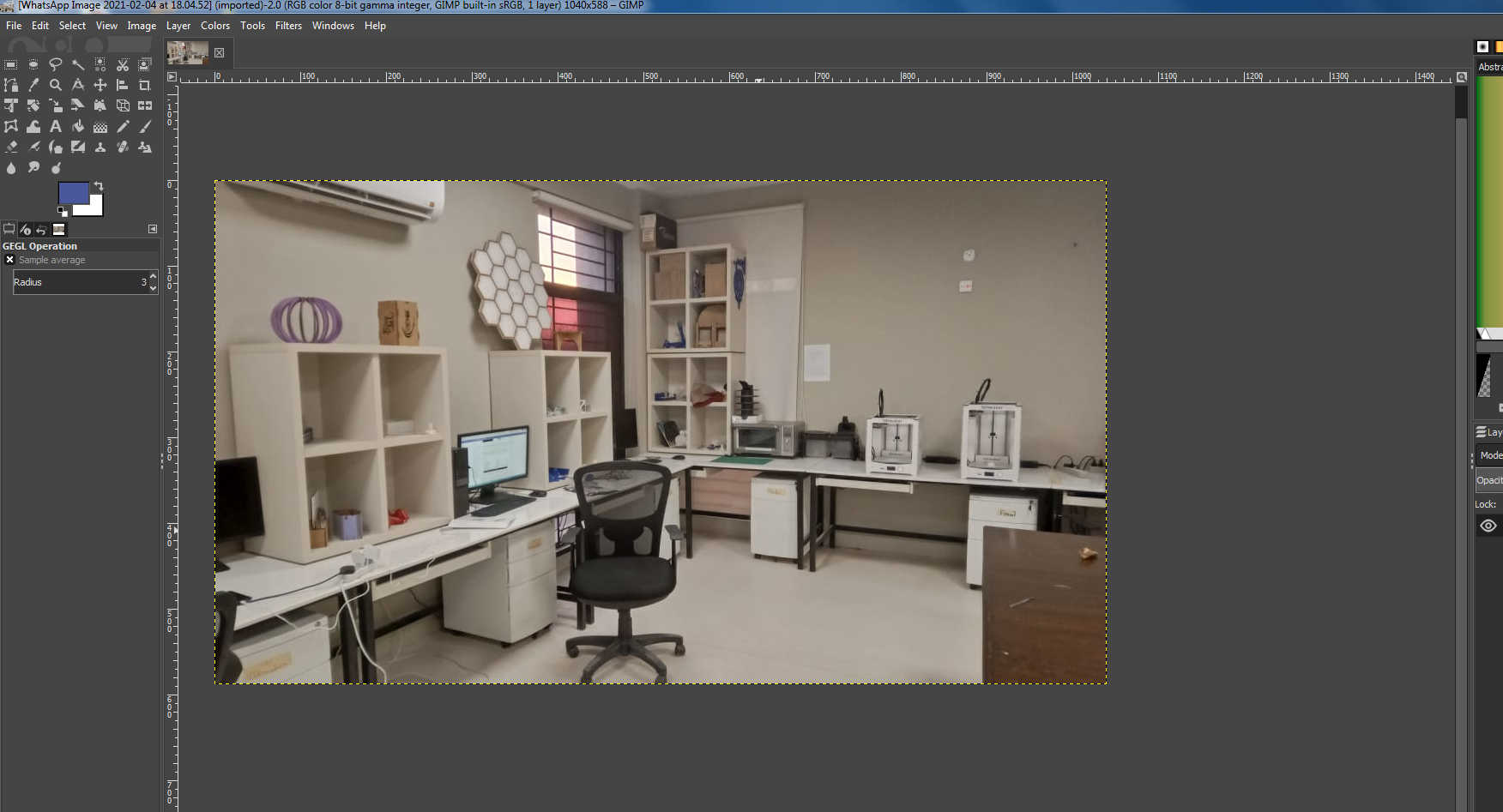
Task: Switch to the Device Status tab
Action: (25, 229)
